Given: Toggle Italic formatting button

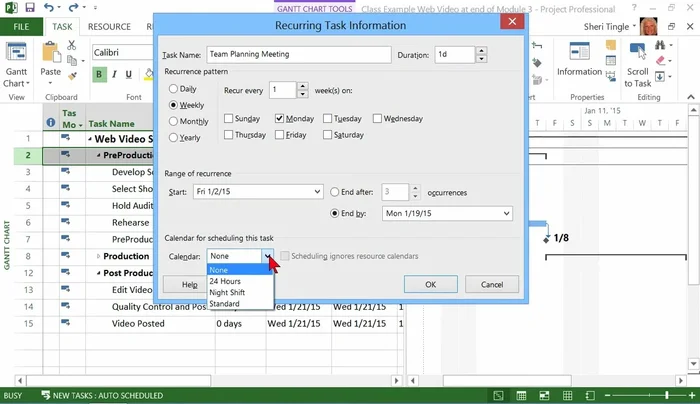Looking at the screenshot, I should pyautogui.click(x=114, y=75).
